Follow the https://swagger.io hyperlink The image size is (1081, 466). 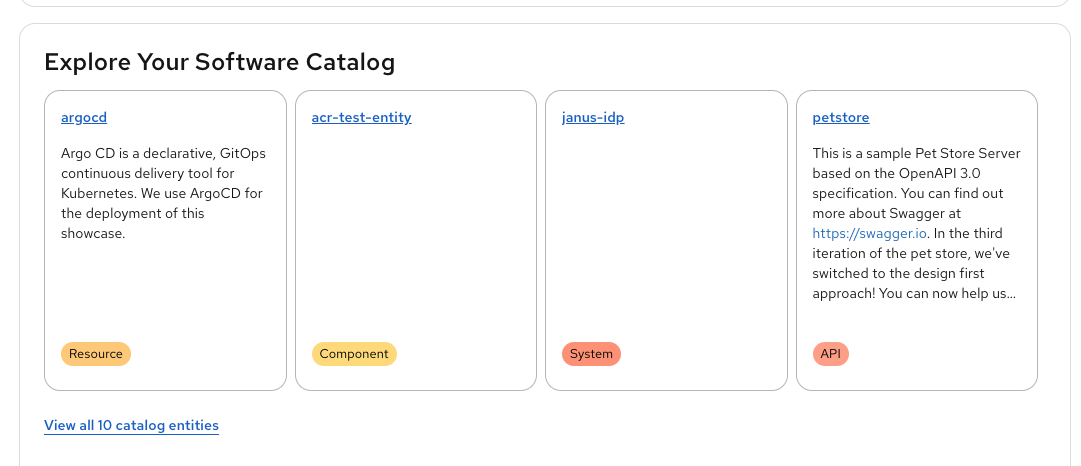(853, 233)
